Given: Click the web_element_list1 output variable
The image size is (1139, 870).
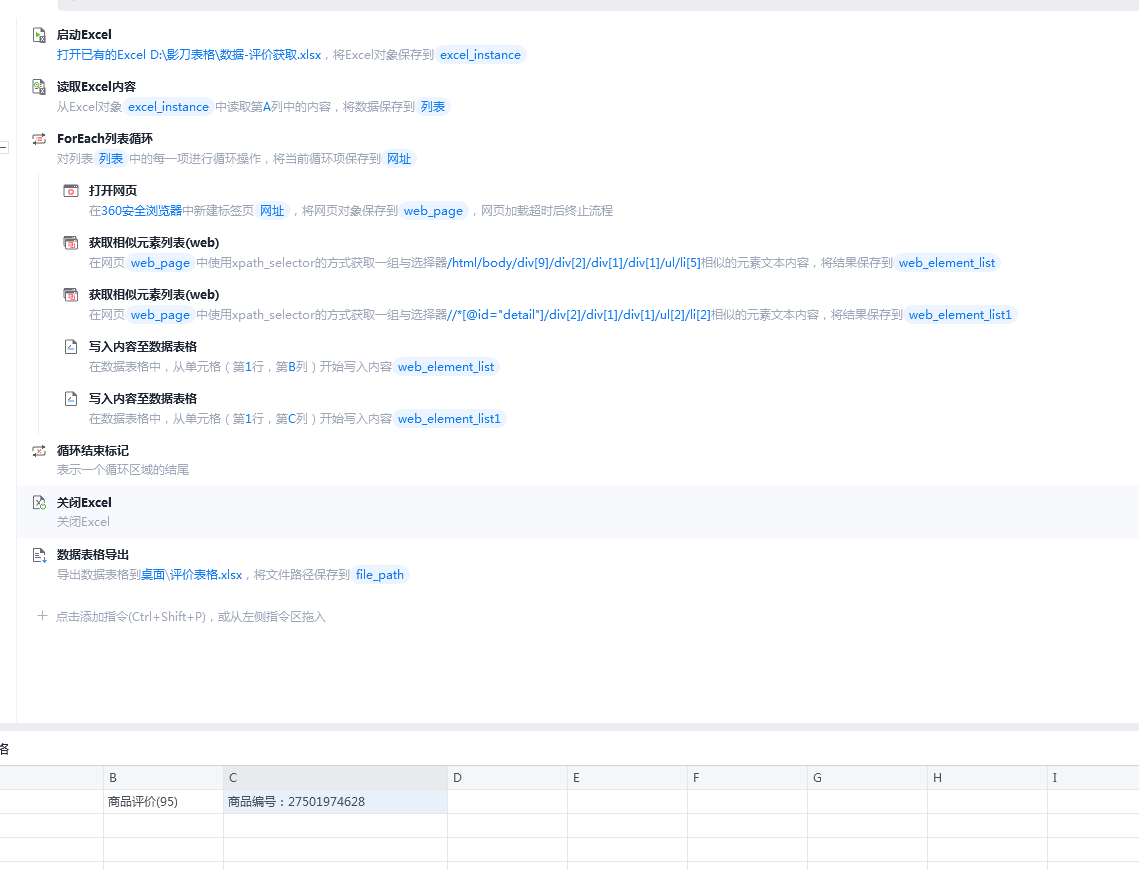Looking at the screenshot, I should coord(960,315).
